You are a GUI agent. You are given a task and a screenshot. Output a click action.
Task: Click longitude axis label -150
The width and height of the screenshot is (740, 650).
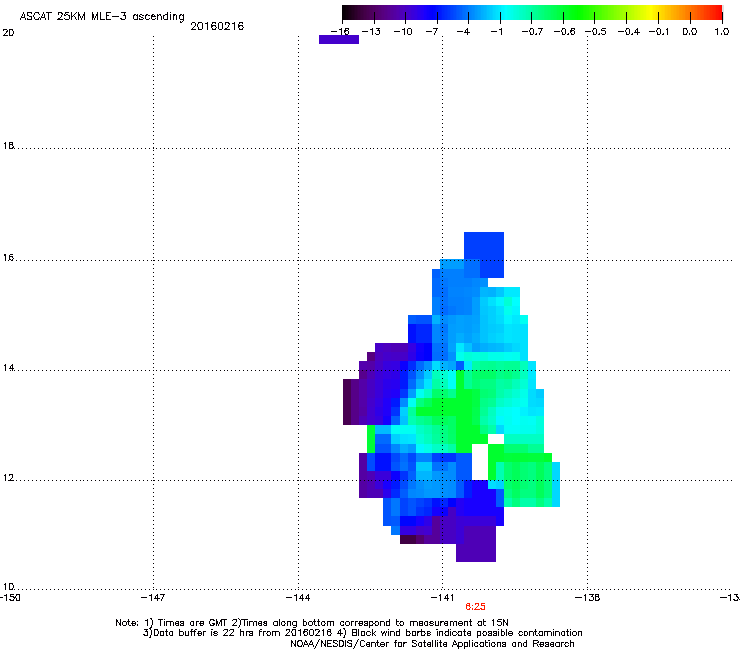tap(10, 598)
